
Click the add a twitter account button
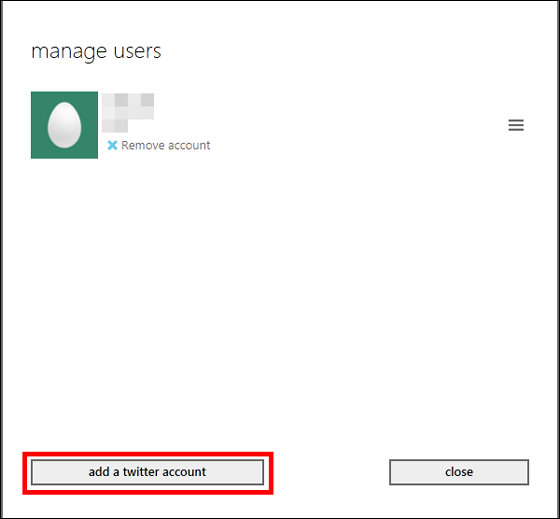coord(148,472)
